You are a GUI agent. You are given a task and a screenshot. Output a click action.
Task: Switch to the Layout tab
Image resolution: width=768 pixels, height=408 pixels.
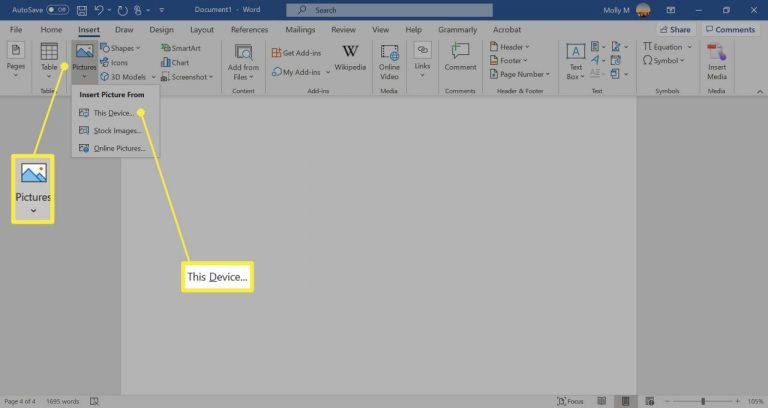tap(202, 29)
